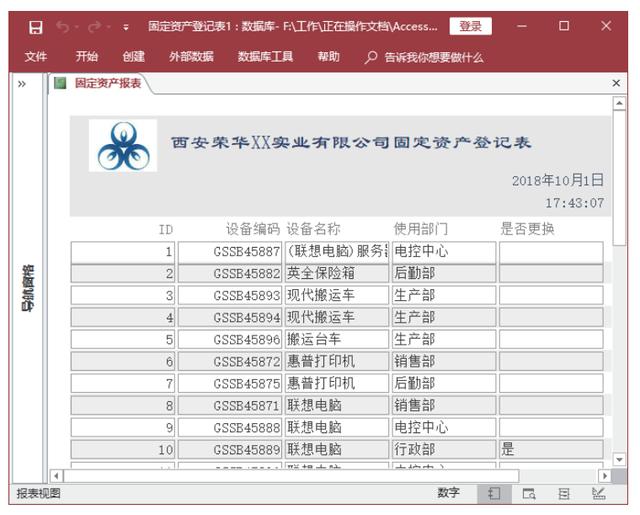Click the 是否更换 column header
This screenshot has width=640, height=515.
[527, 229]
